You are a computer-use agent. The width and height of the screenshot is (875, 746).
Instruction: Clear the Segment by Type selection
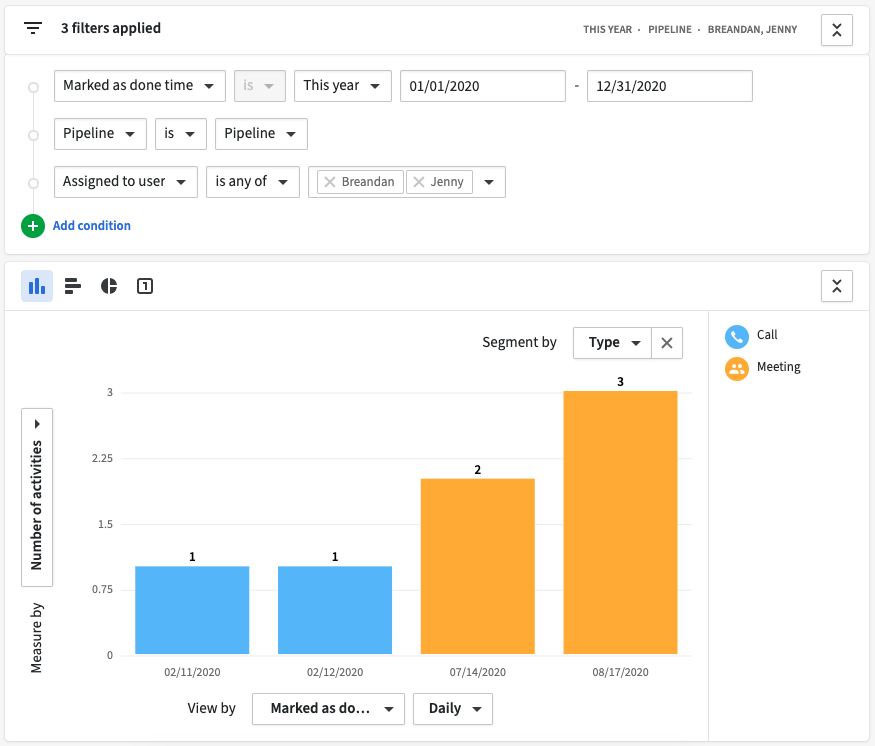click(667, 343)
